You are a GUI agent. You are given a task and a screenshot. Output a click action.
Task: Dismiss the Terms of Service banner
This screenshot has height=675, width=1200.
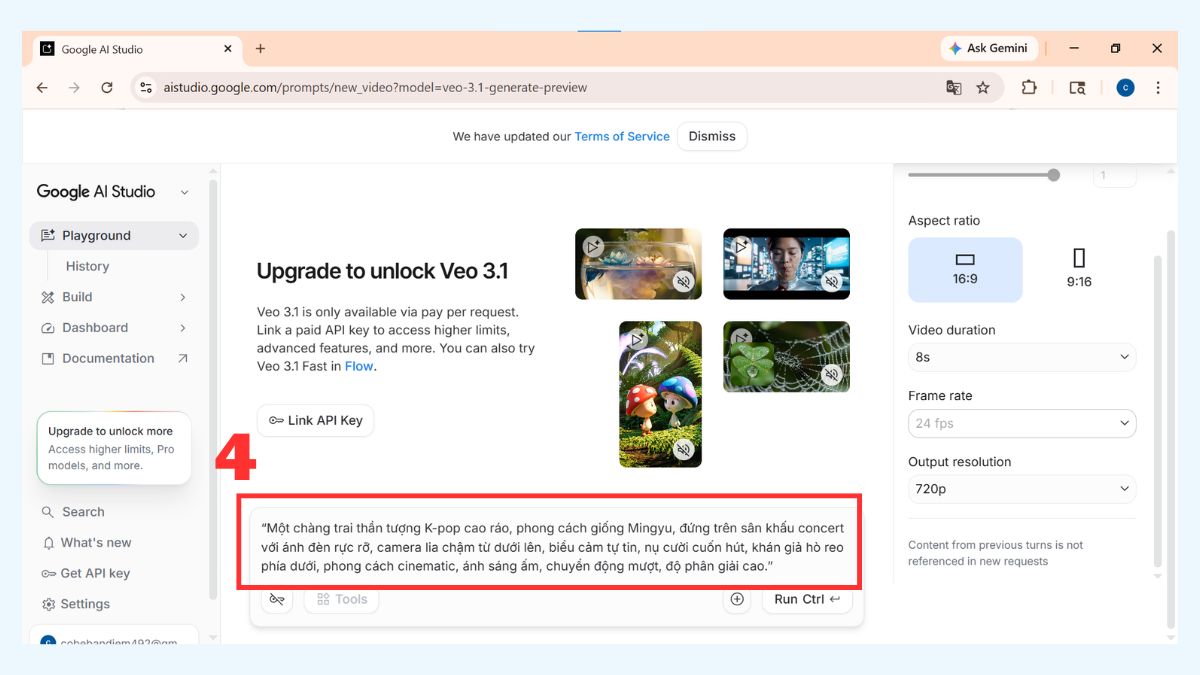(712, 137)
